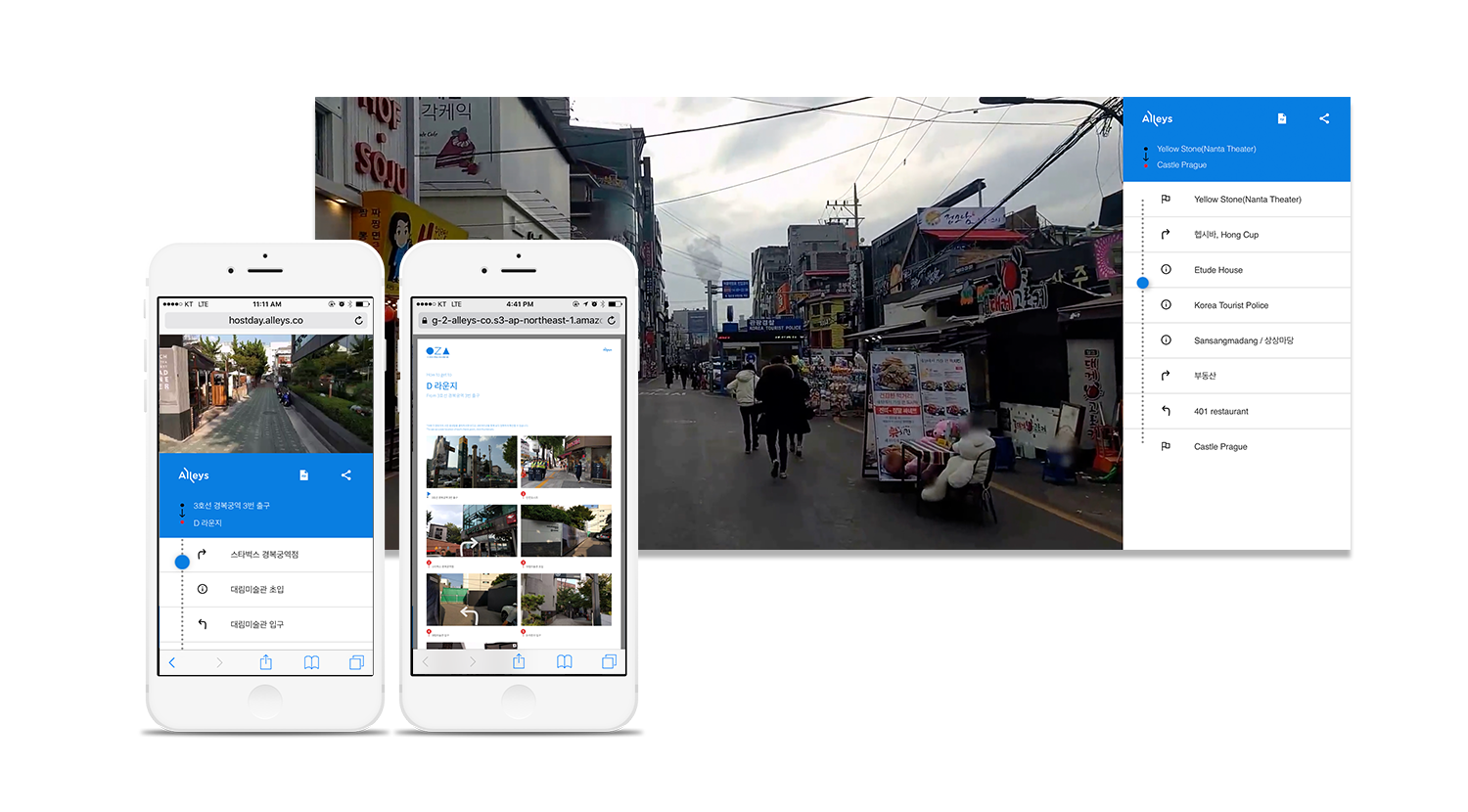
Task: Open the thumbnail with right-turn arrow overlay
Action: click(472, 530)
